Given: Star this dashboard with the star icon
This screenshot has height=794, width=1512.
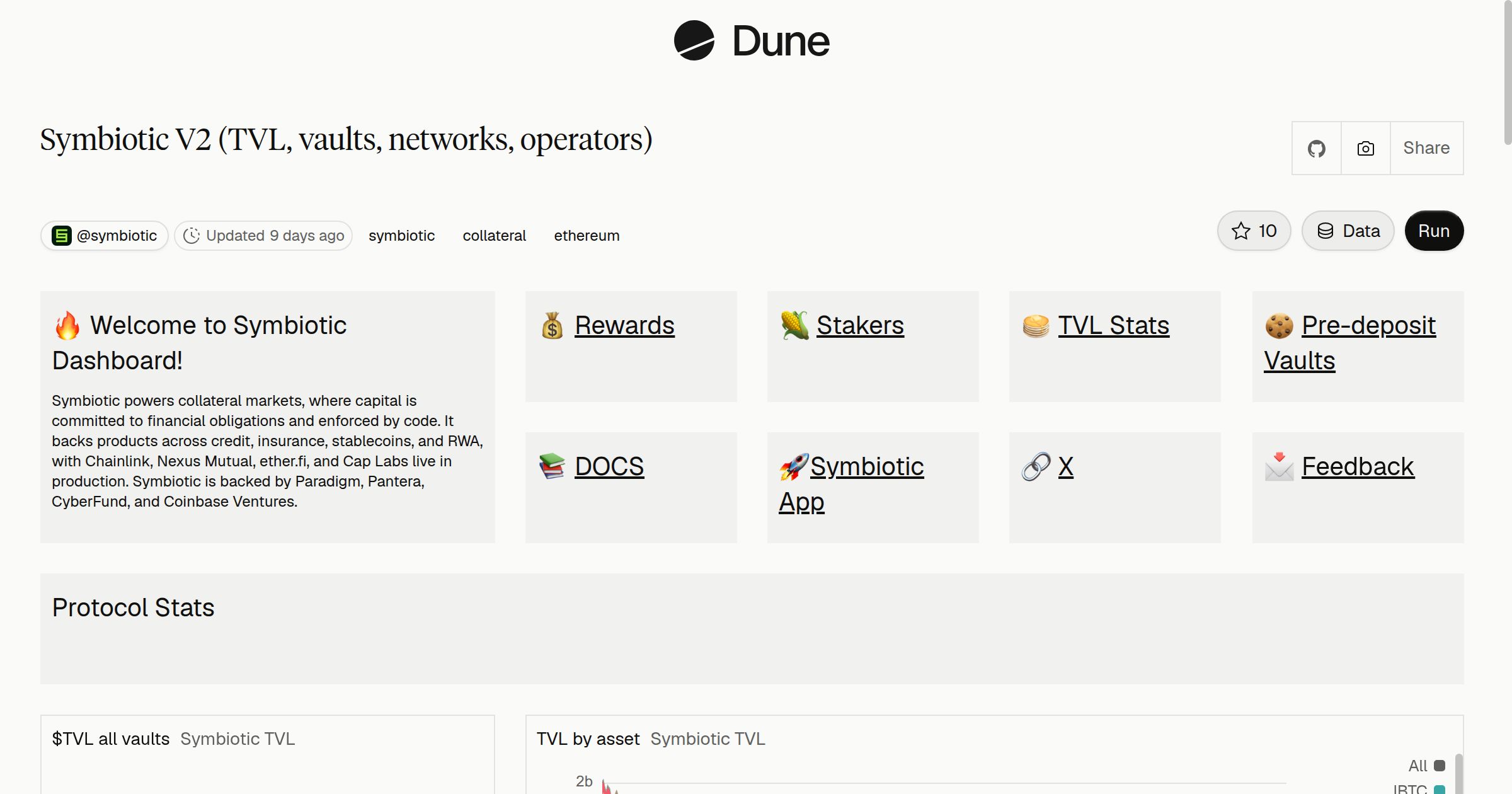Looking at the screenshot, I should [x=1240, y=231].
